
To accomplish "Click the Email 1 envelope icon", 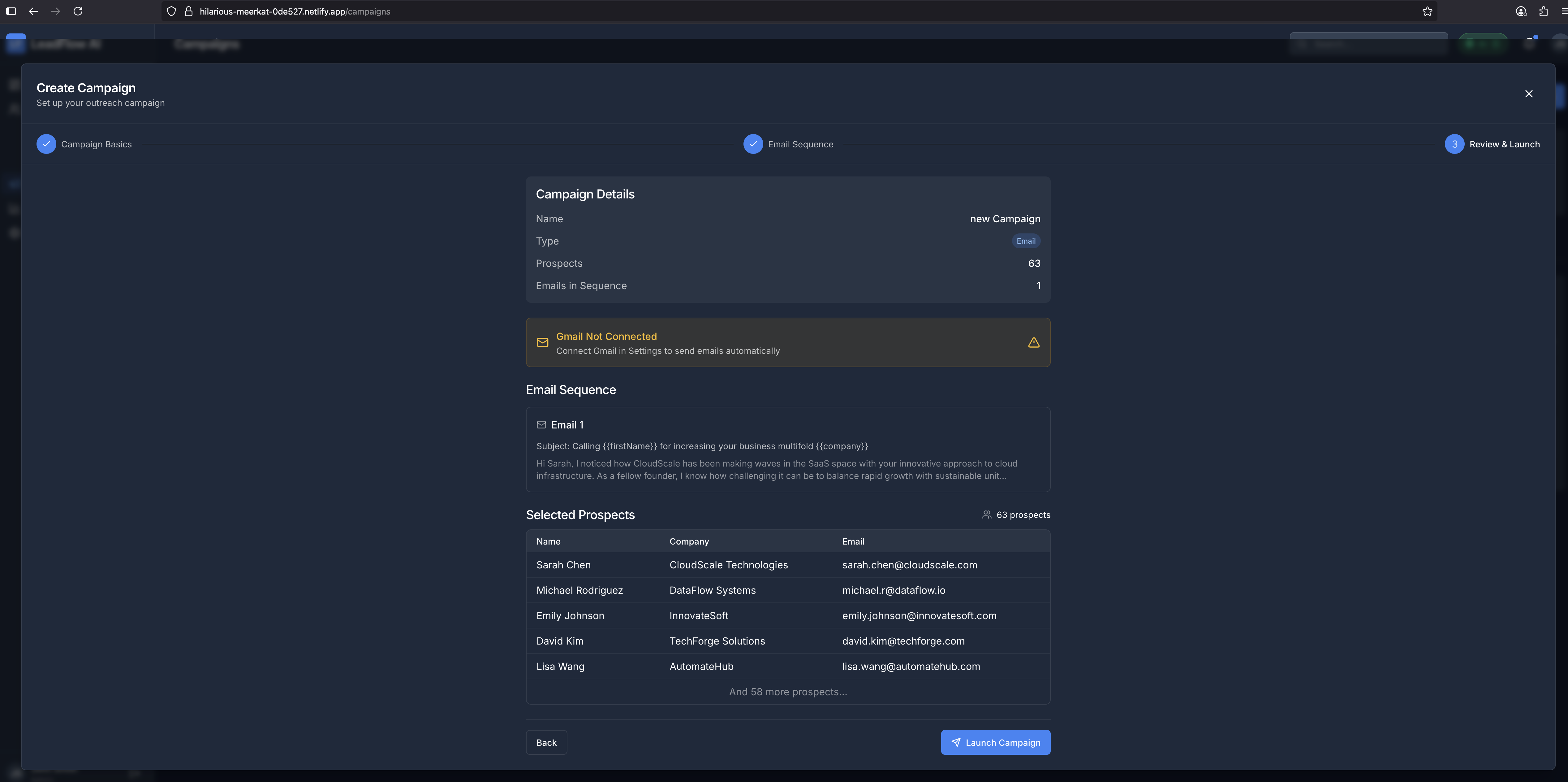I will 541,425.
